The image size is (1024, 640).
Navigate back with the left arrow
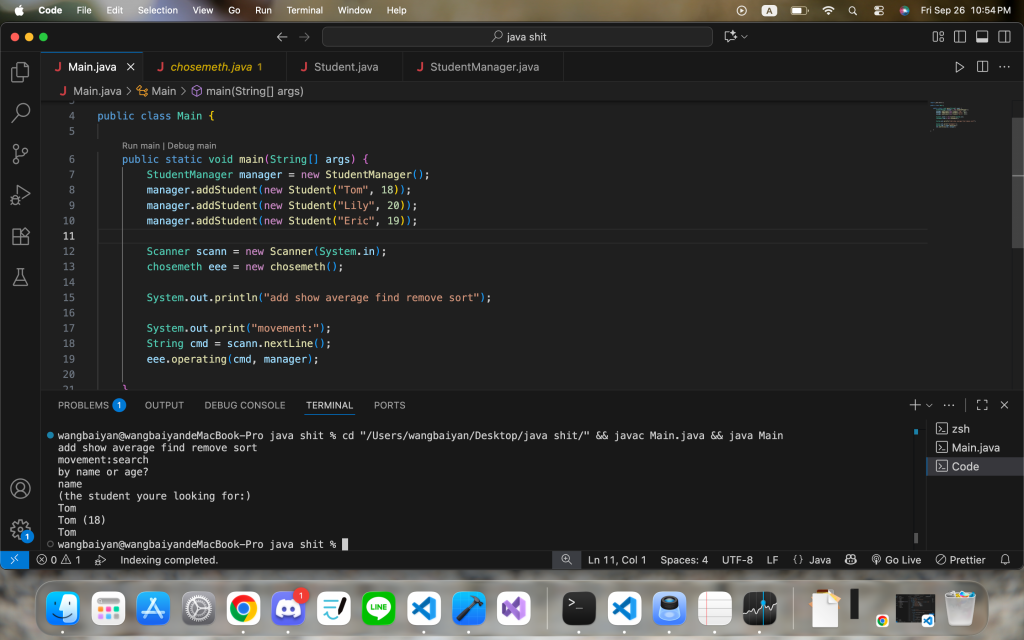[x=282, y=37]
